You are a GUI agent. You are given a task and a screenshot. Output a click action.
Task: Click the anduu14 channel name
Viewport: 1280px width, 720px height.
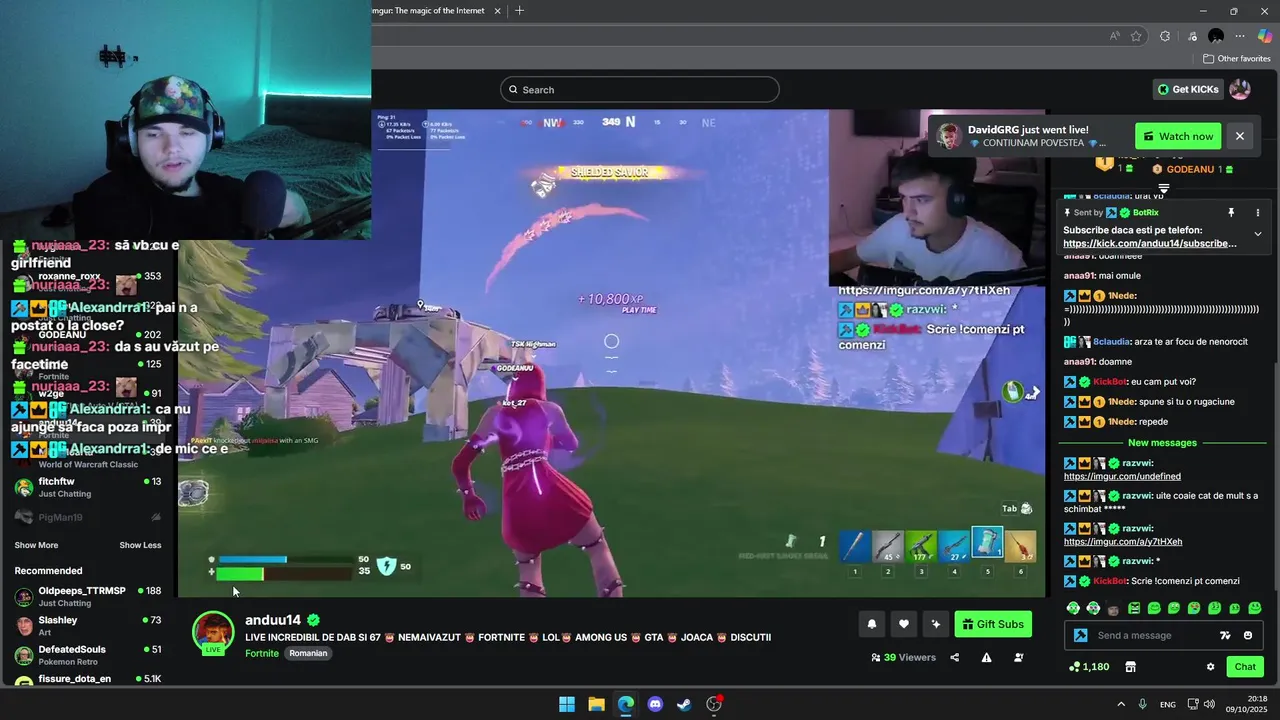tap(273, 620)
